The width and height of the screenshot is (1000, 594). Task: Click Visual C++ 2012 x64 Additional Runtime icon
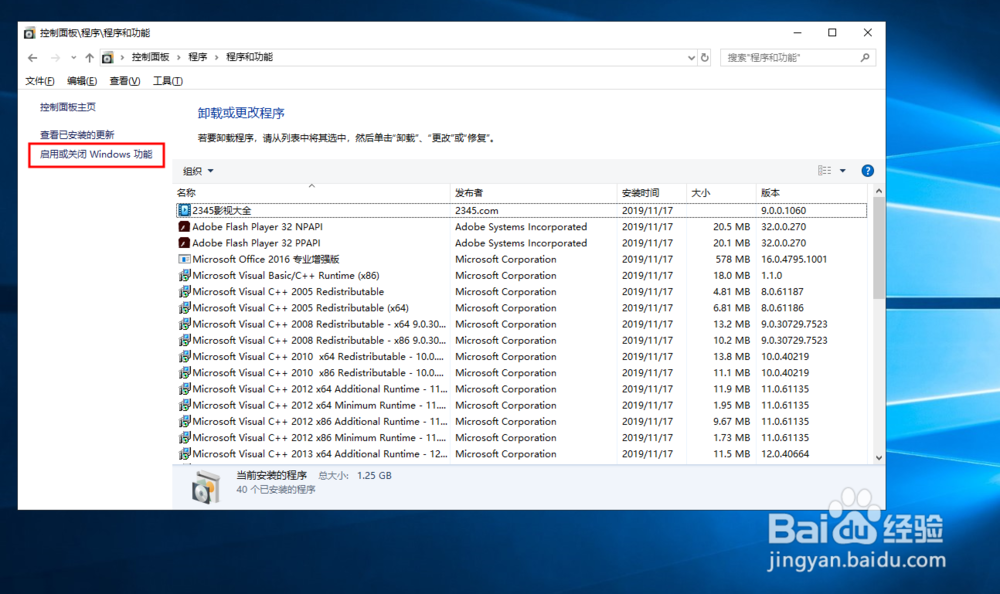[x=184, y=389]
